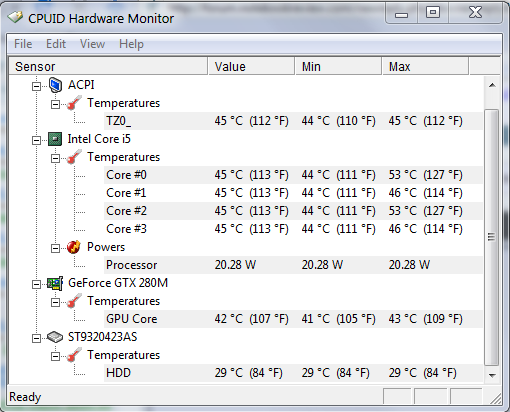Click the Ready status bar text

pos(25,397)
